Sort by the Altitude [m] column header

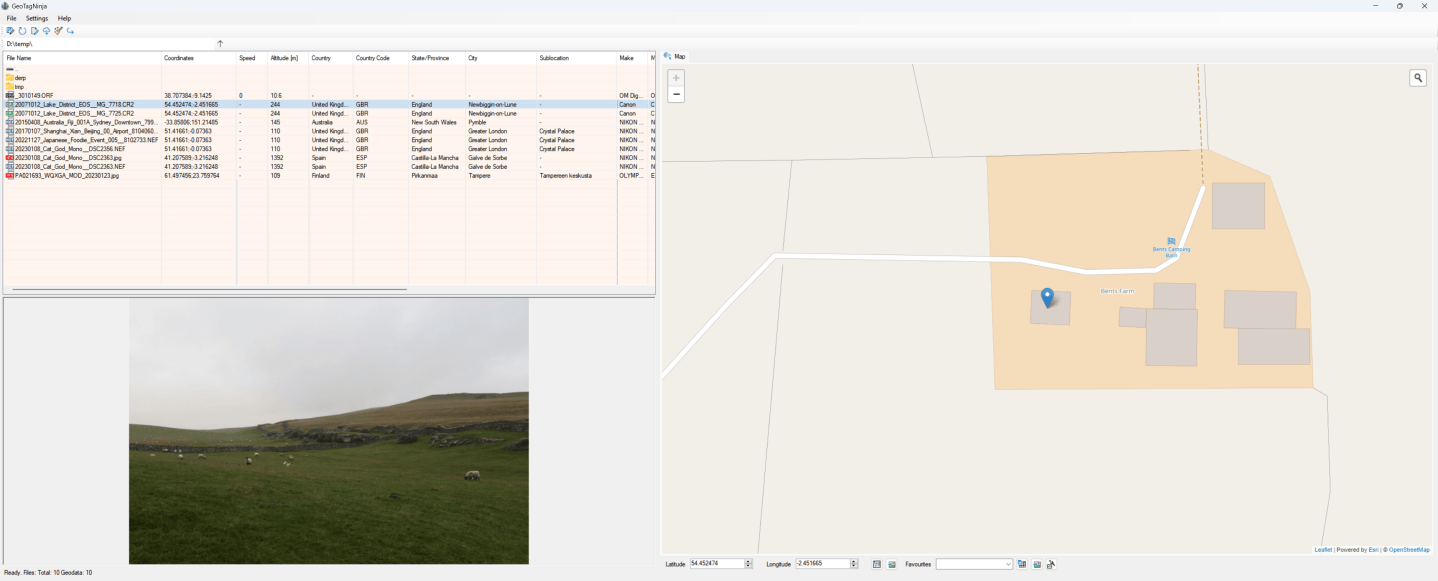[x=288, y=58]
